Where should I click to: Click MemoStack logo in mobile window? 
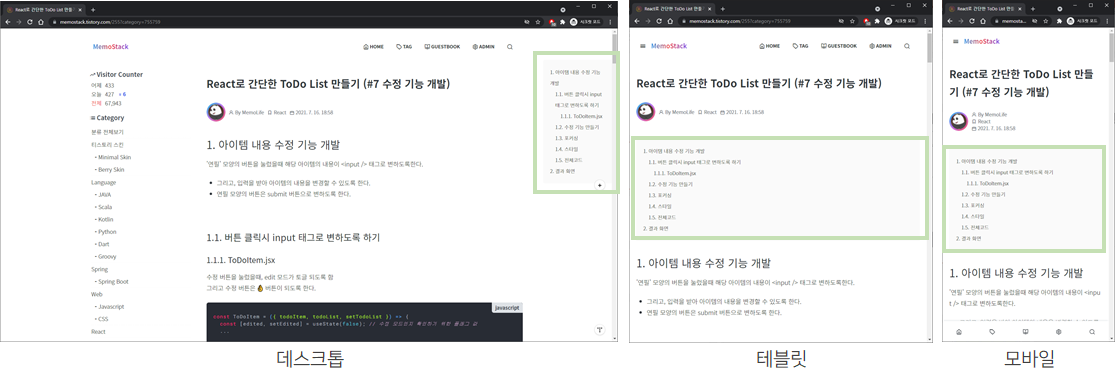(981, 42)
